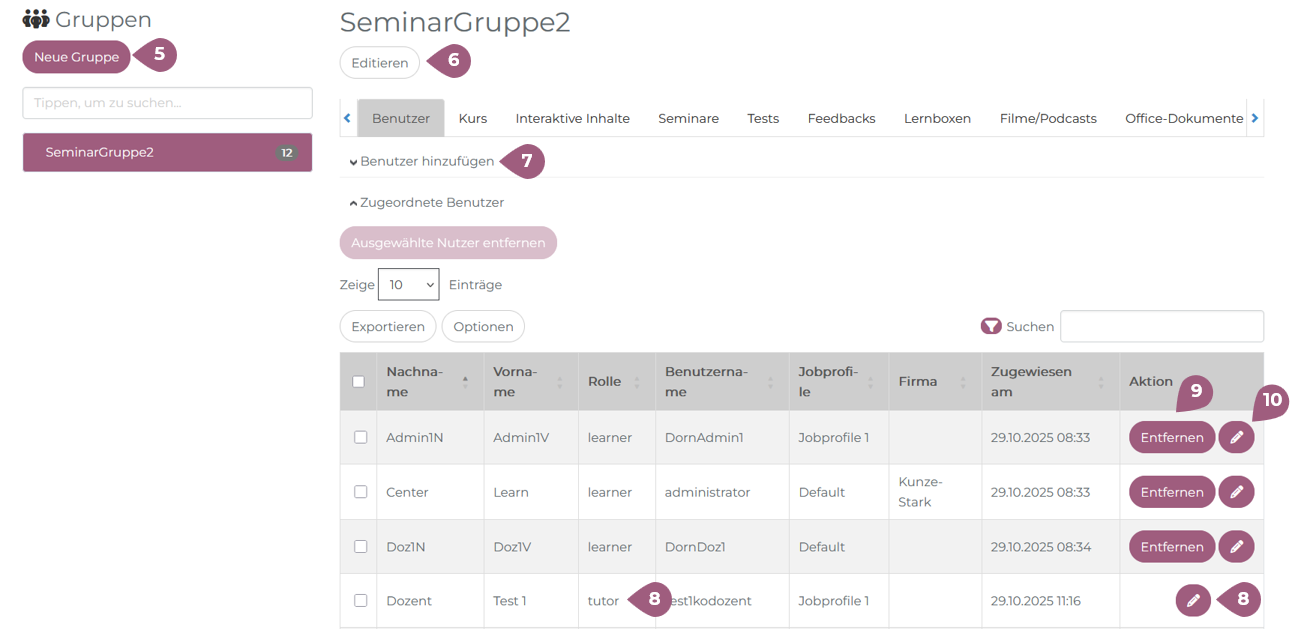Switch to the Seminare tab
Image resolution: width=1306 pixels, height=629 pixels.
click(x=688, y=118)
